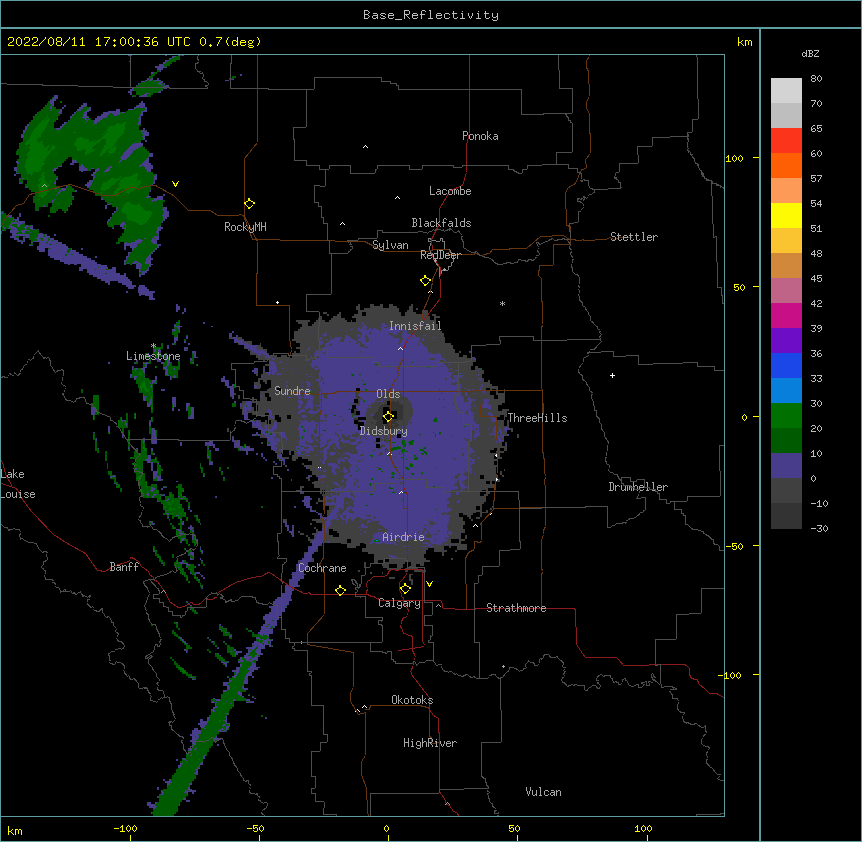
Task: Click the yellow diamond marker south of RedDeer
Action: (x=425, y=281)
